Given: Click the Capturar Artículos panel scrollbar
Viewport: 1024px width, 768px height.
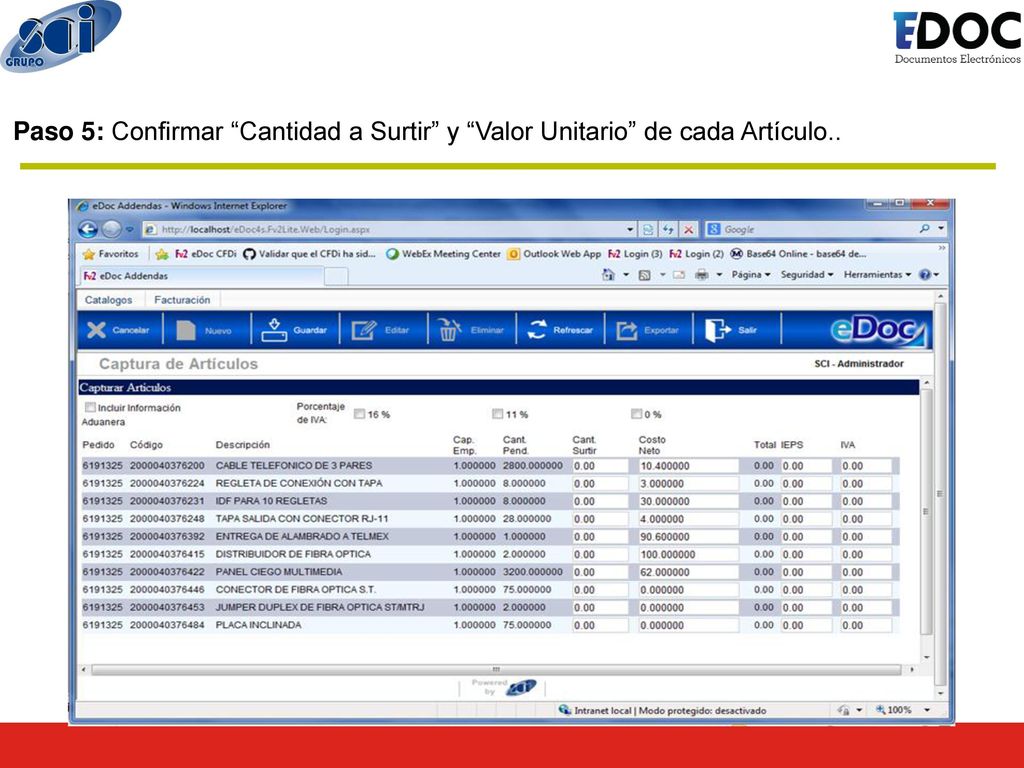Looking at the screenshot, I should click(926, 511).
